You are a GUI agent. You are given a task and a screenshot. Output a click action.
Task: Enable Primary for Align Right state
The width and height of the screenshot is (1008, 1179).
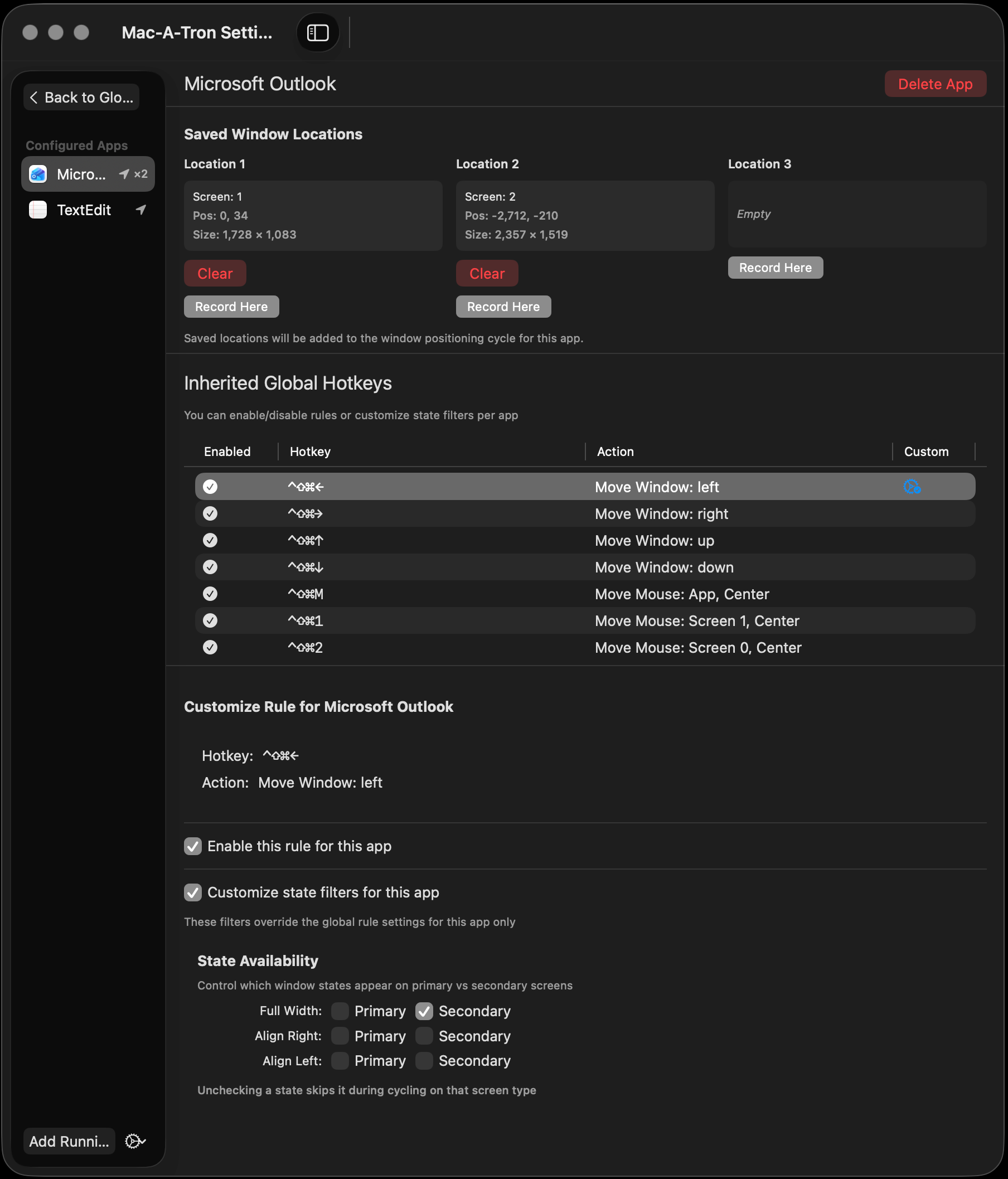coord(340,1036)
